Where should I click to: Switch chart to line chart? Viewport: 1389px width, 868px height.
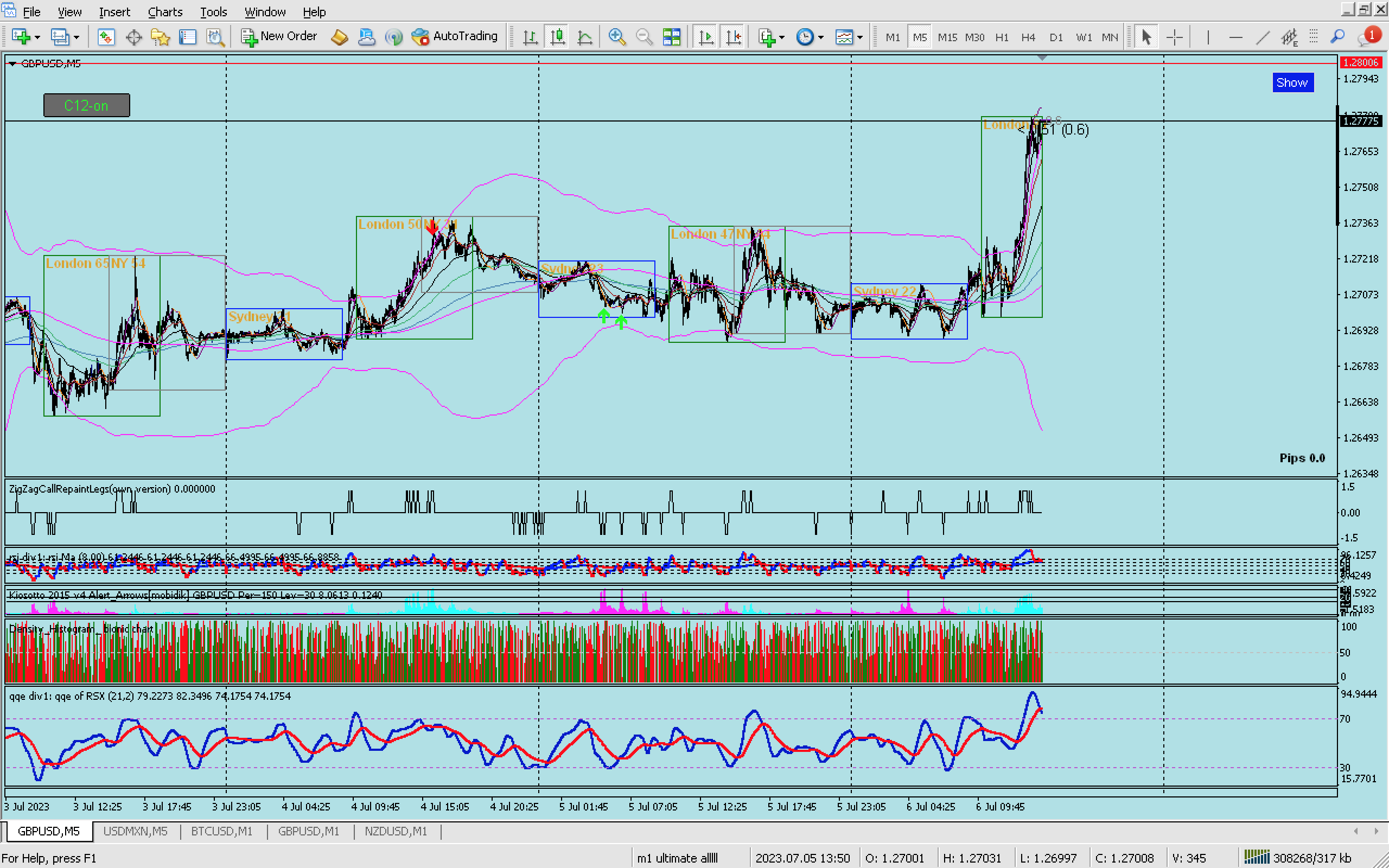585,37
